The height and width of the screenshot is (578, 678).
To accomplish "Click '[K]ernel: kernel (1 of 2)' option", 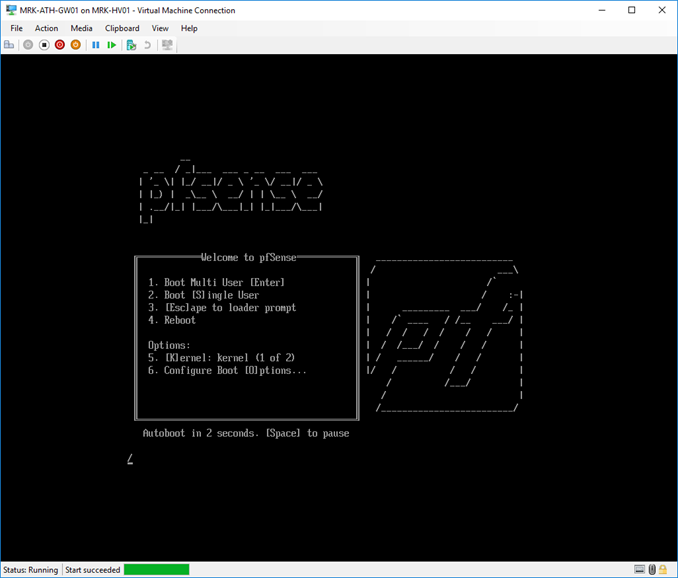I will [221, 358].
